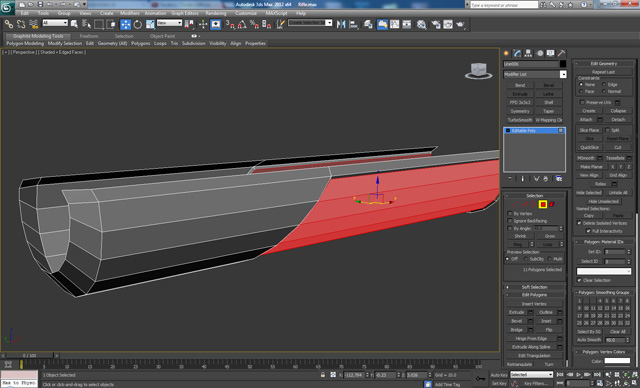Switch to the Motion command panel
640x388 pixels.
(x=540, y=53)
